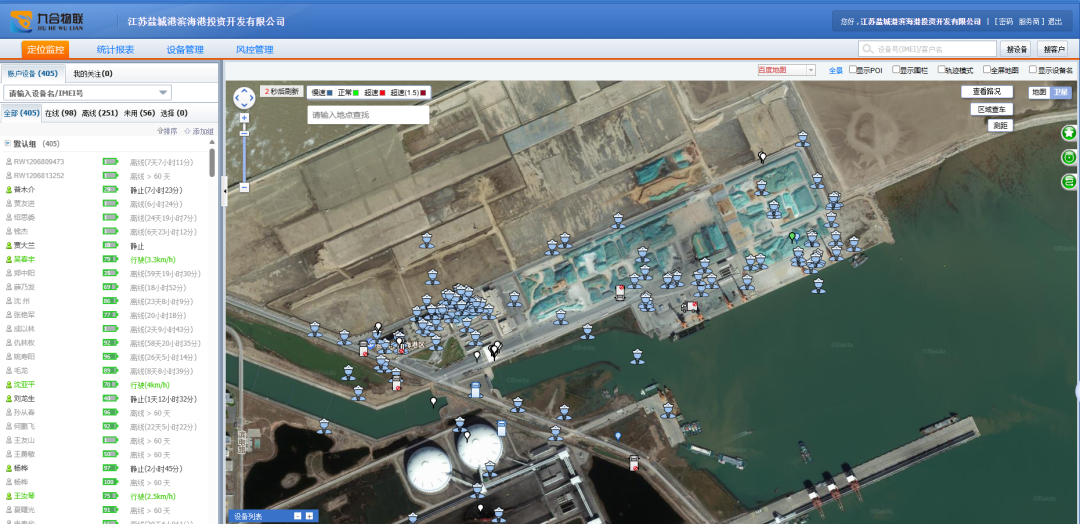
Task: Enable the 显示POI checkbox
Action: 853,70
